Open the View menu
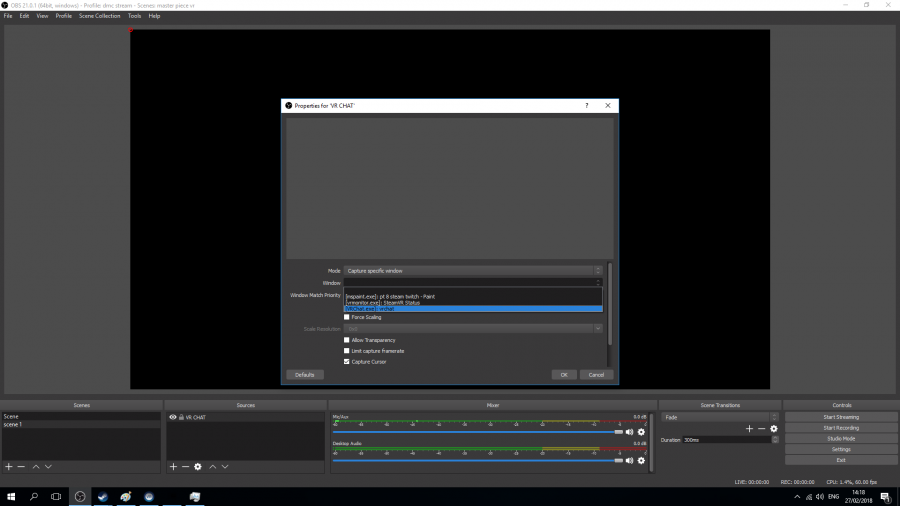This screenshot has width=900, height=506. tap(42, 16)
